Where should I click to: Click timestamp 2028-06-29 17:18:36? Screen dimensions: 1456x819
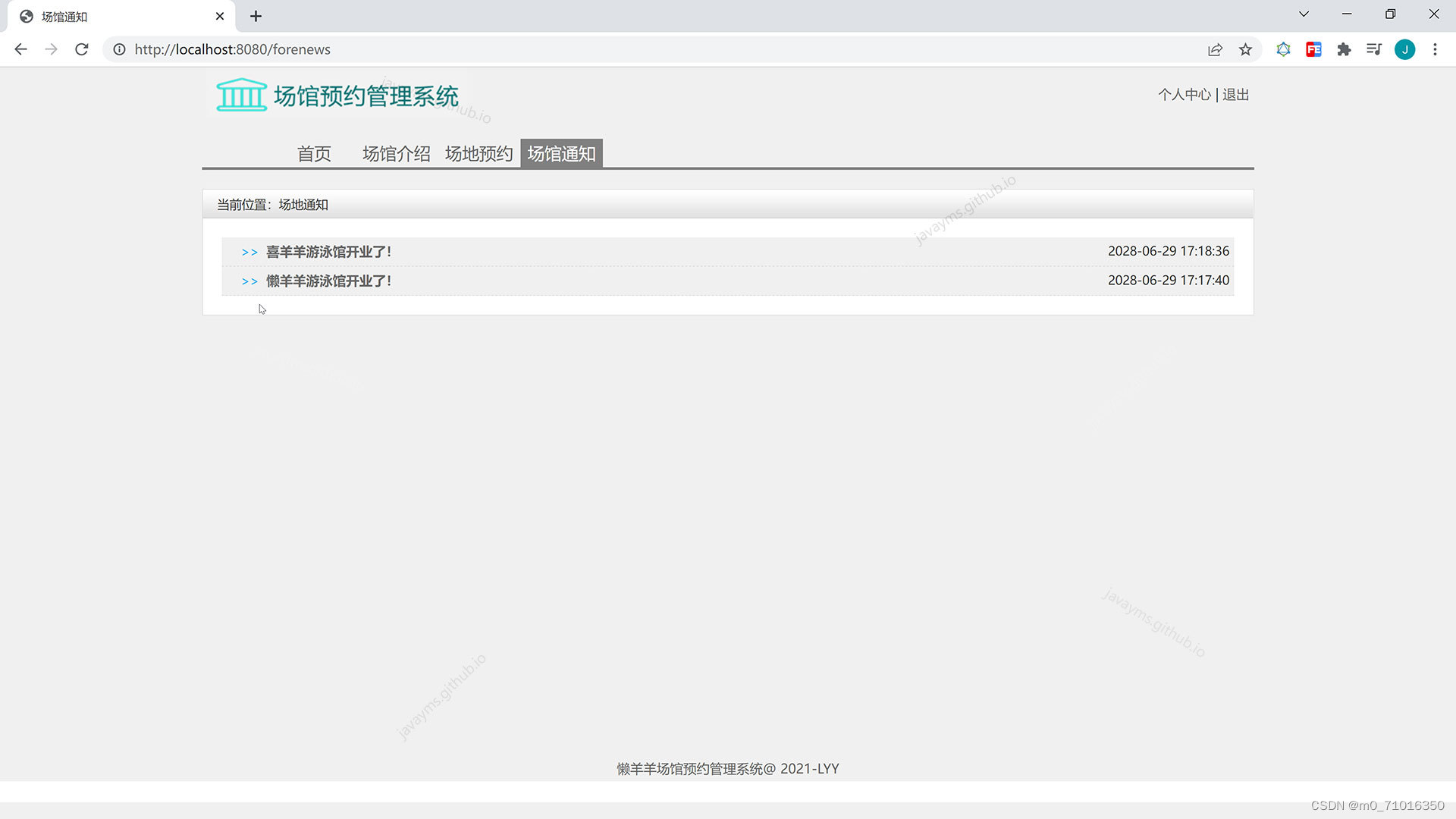pyautogui.click(x=1168, y=251)
